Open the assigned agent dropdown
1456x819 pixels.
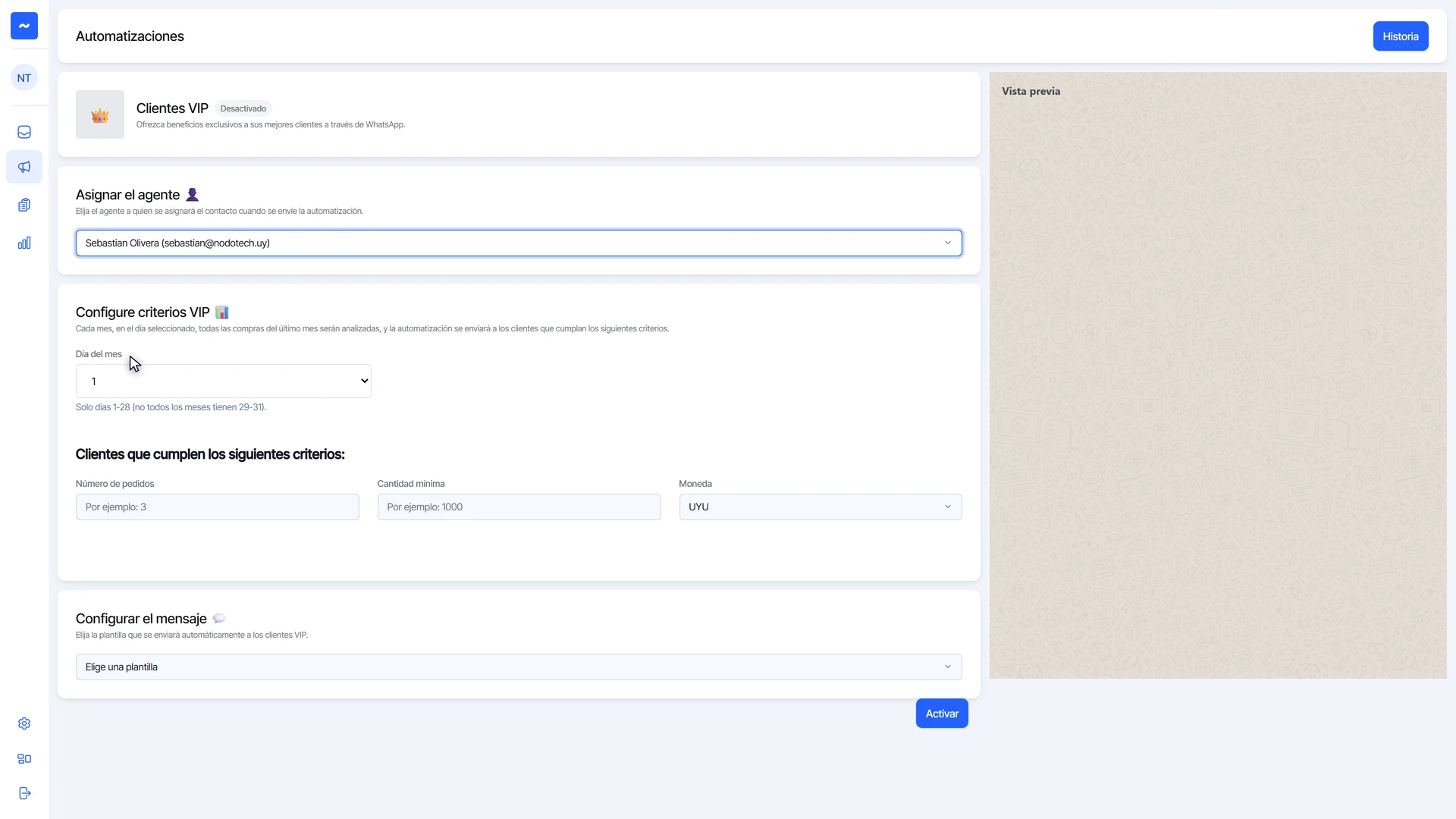coord(519,243)
